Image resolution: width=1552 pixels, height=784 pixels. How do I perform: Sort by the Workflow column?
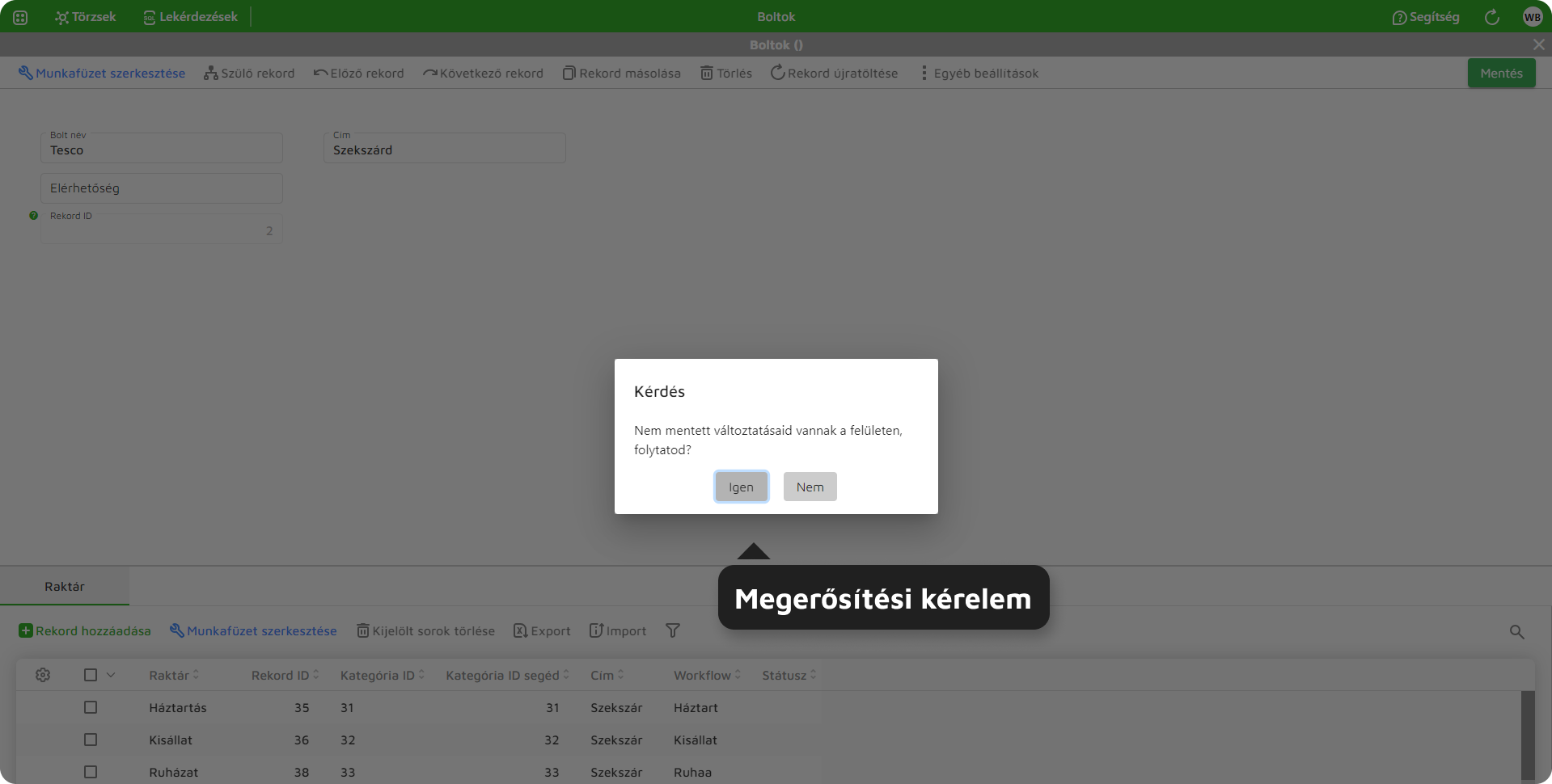708,675
